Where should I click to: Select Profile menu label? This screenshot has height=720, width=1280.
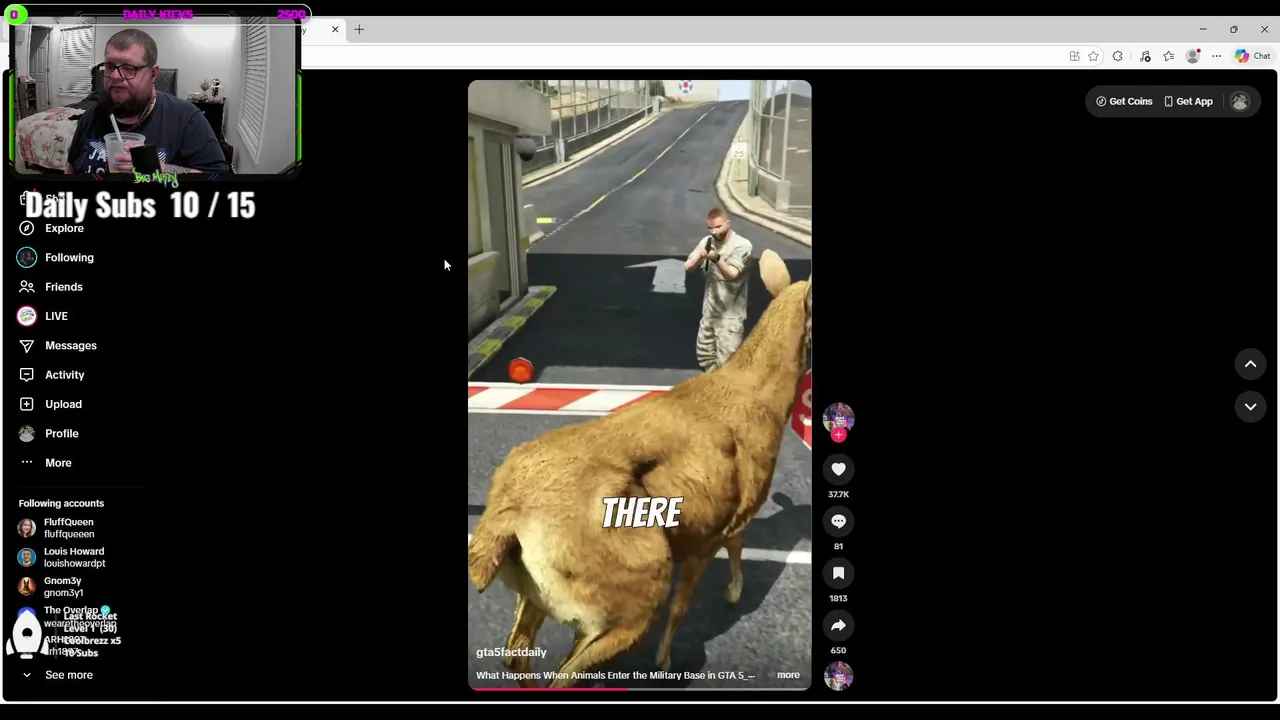click(x=62, y=433)
